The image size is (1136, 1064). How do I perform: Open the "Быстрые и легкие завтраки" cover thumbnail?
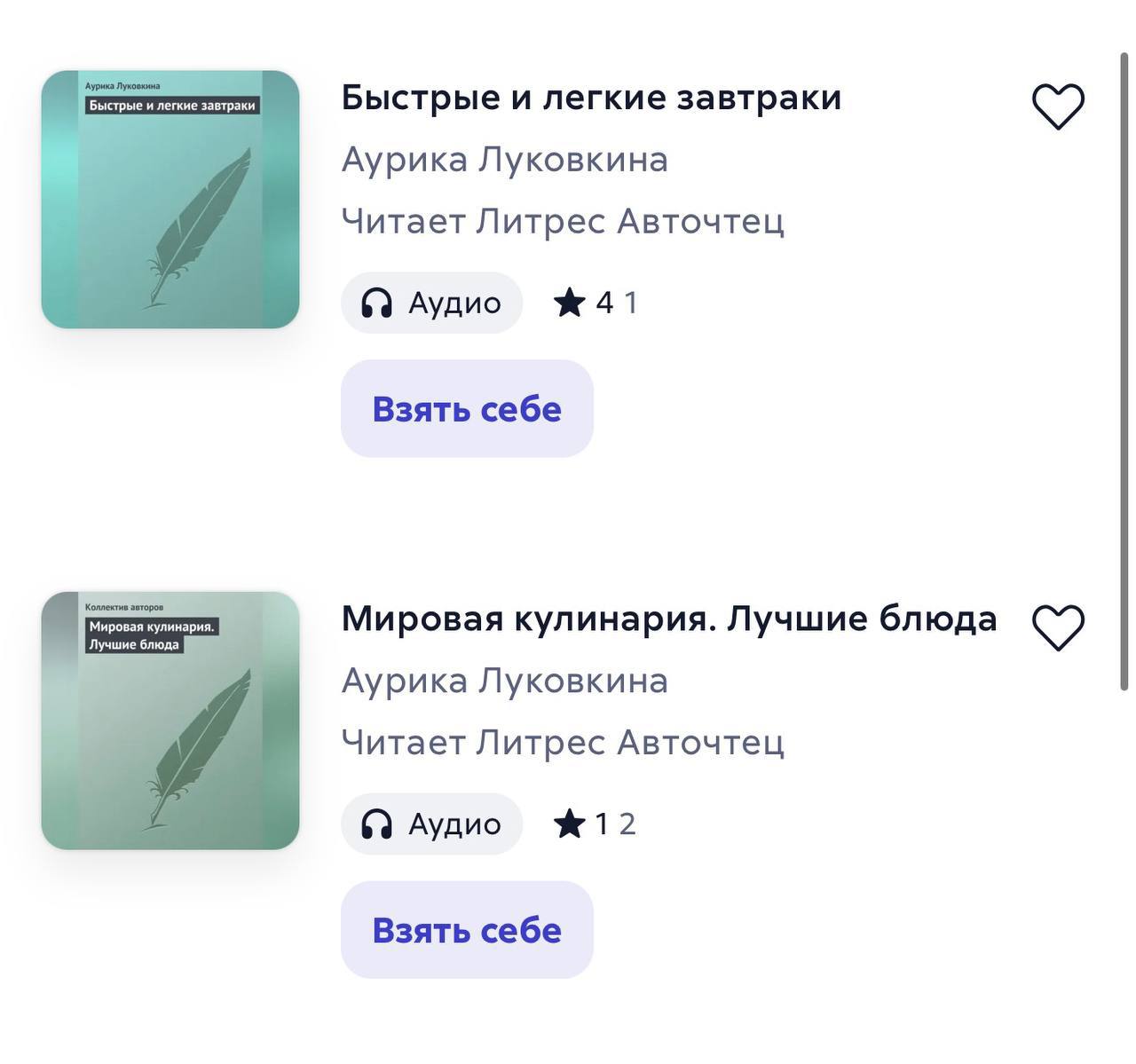pyautogui.click(x=170, y=200)
